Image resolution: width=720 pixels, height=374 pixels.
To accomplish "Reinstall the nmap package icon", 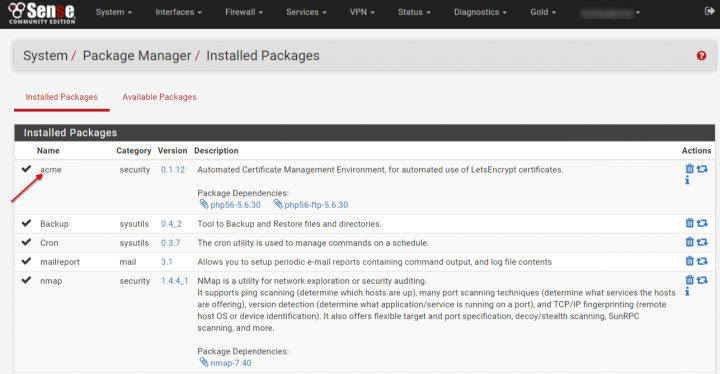I will coord(702,280).
